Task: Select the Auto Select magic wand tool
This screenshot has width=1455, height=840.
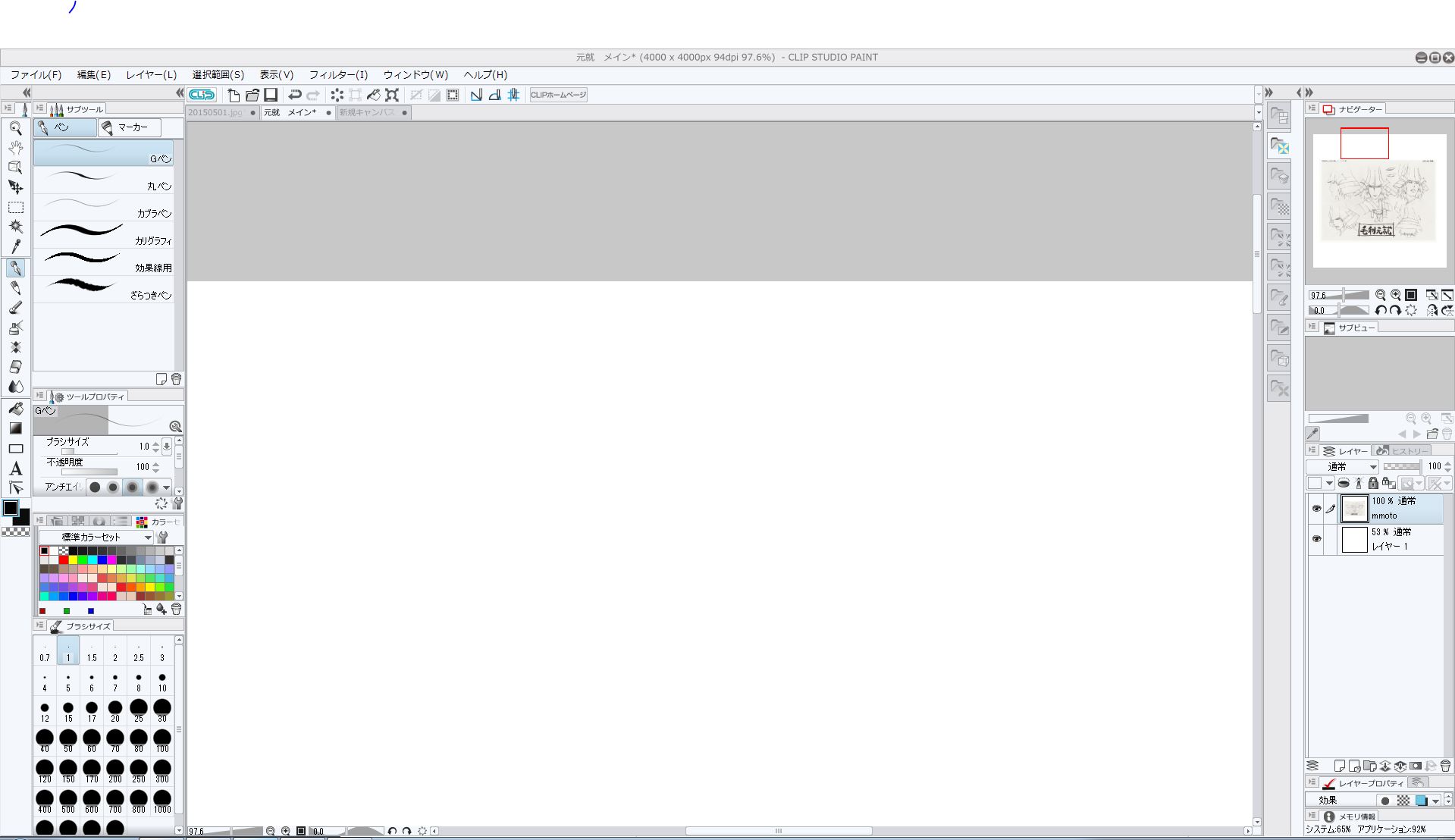Action: coord(15,227)
